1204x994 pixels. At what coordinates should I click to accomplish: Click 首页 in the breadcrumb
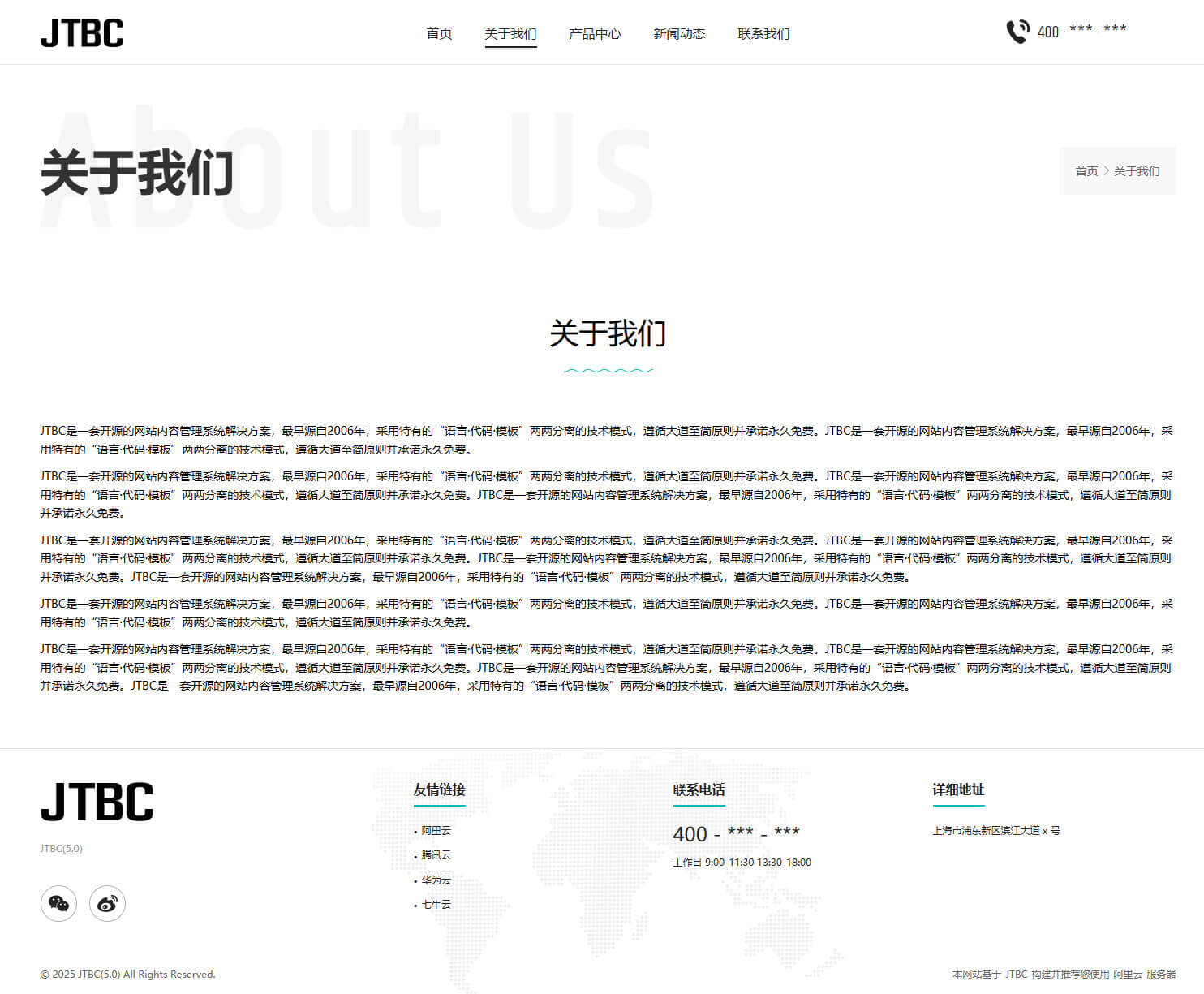click(x=1086, y=171)
